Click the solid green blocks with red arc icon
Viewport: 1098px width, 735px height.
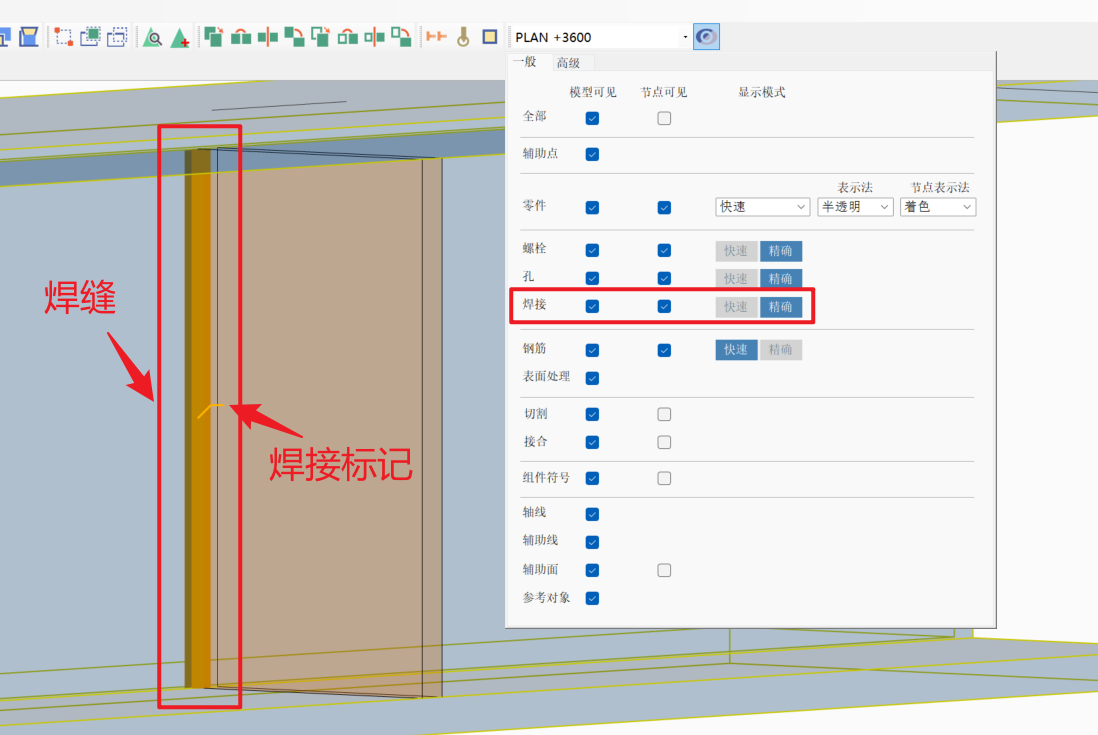coord(241,36)
